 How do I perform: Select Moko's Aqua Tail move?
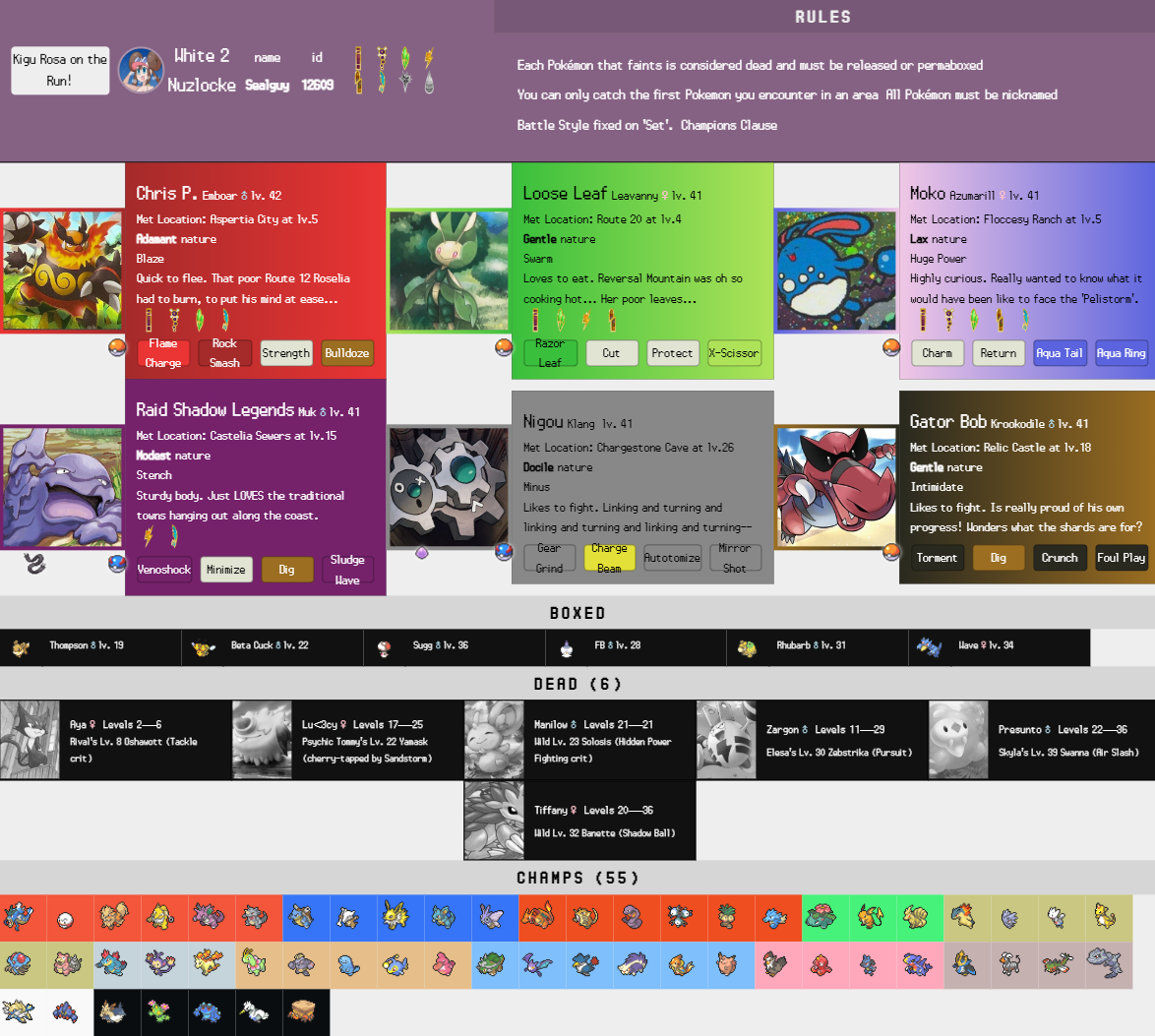point(1060,353)
